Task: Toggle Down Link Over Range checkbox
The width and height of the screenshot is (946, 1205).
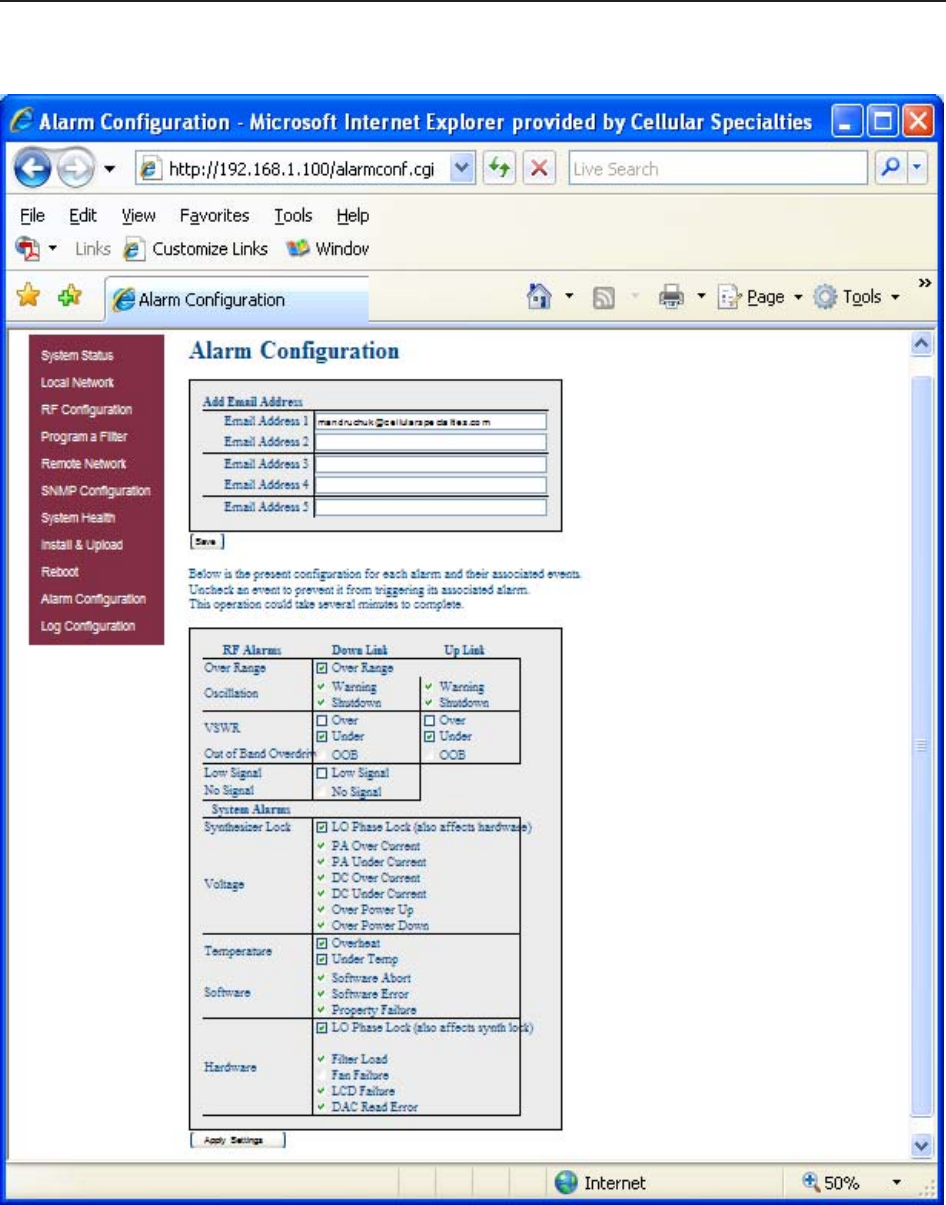Action: tap(321, 668)
